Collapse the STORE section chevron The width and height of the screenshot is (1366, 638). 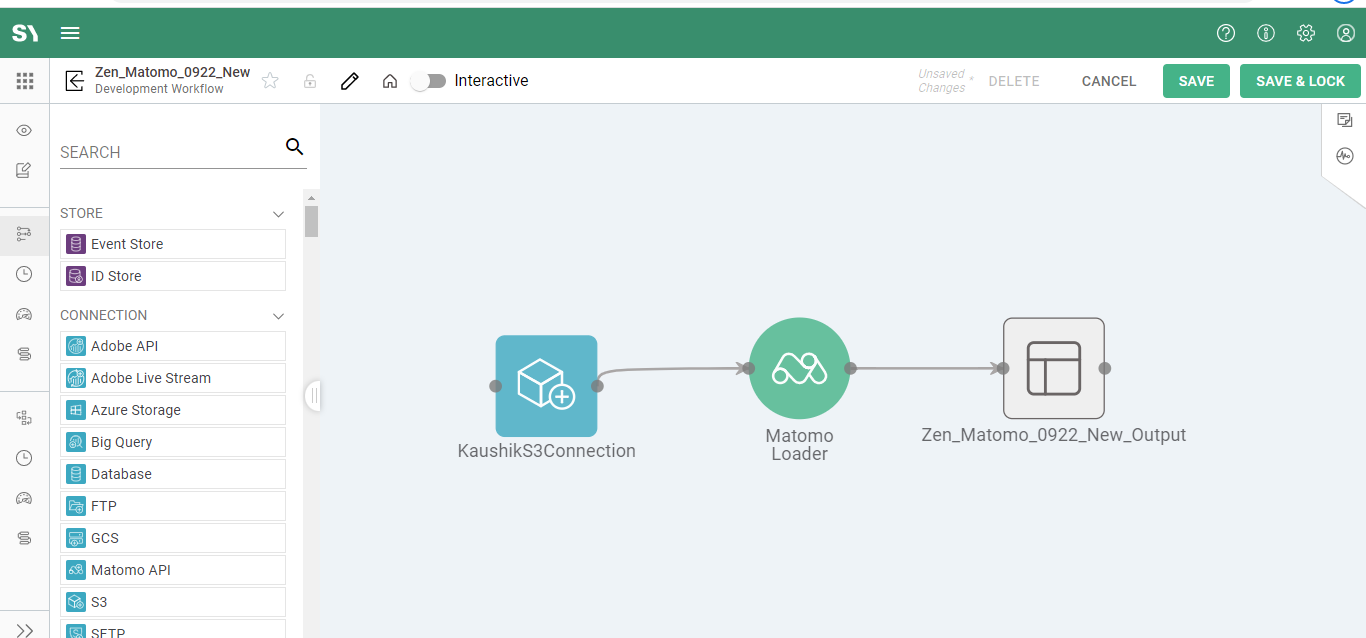279,214
